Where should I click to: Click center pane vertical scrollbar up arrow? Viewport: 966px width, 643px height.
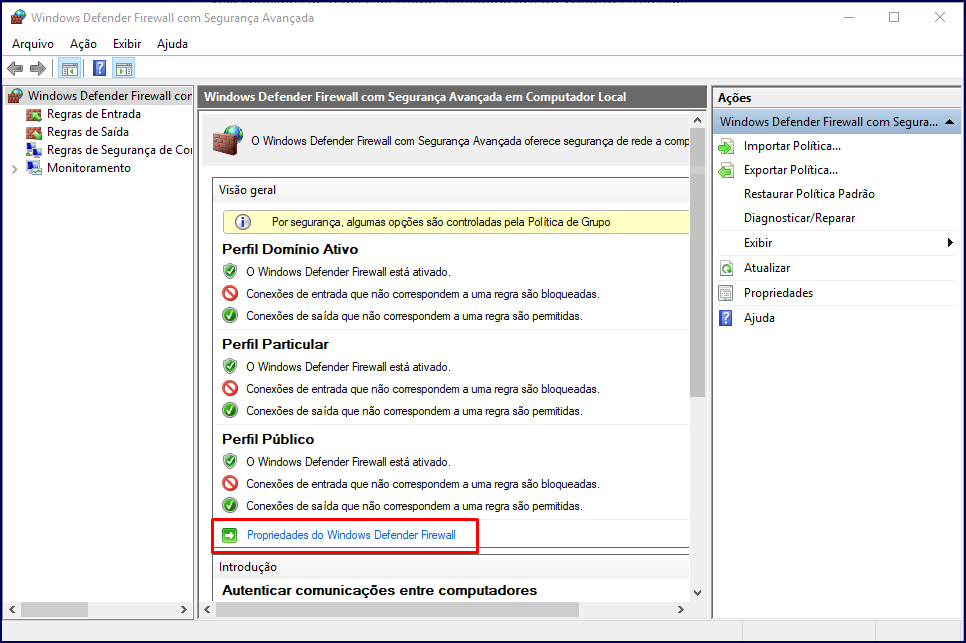point(697,121)
